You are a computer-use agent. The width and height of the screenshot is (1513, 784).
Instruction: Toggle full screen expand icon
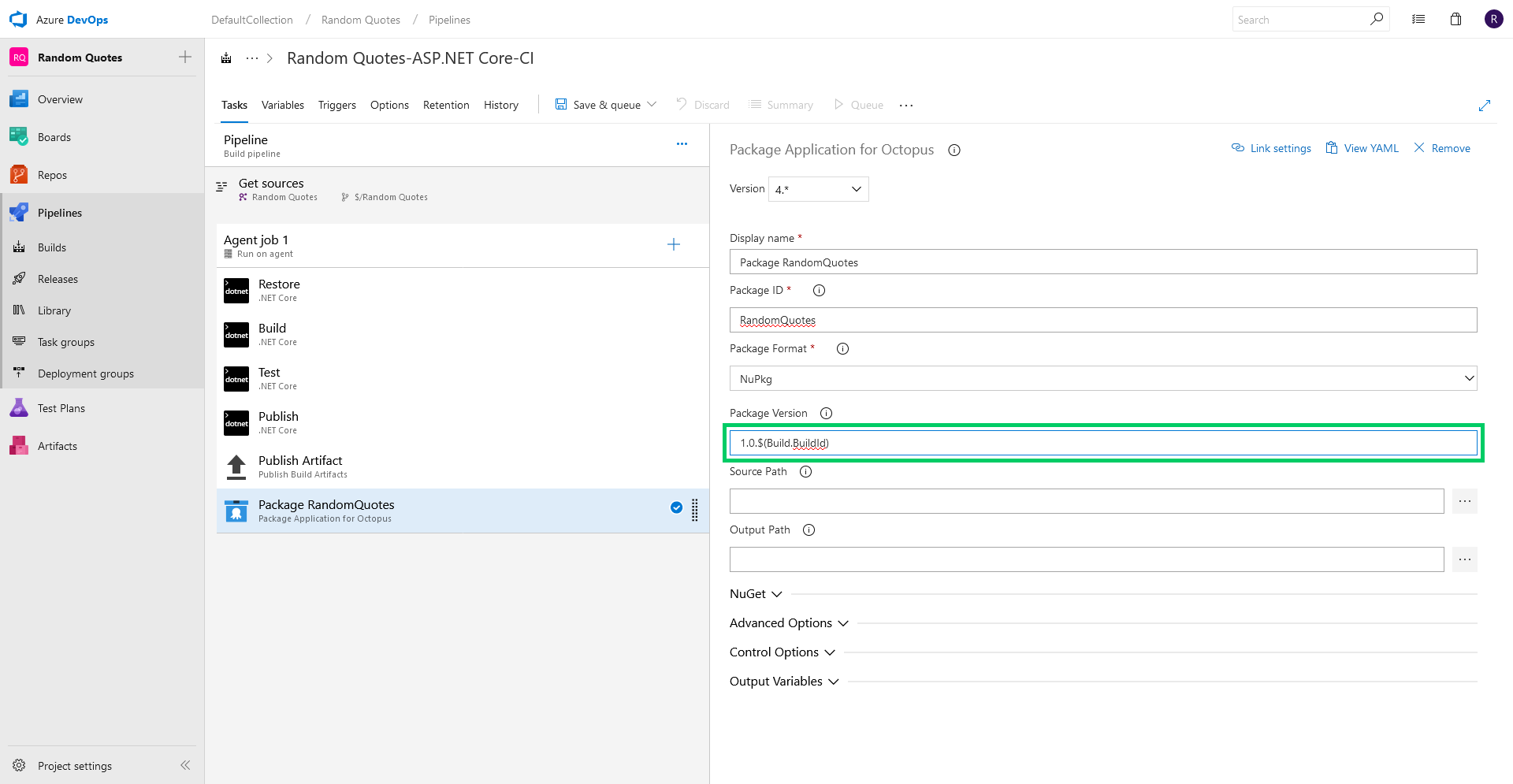[1485, 105]
